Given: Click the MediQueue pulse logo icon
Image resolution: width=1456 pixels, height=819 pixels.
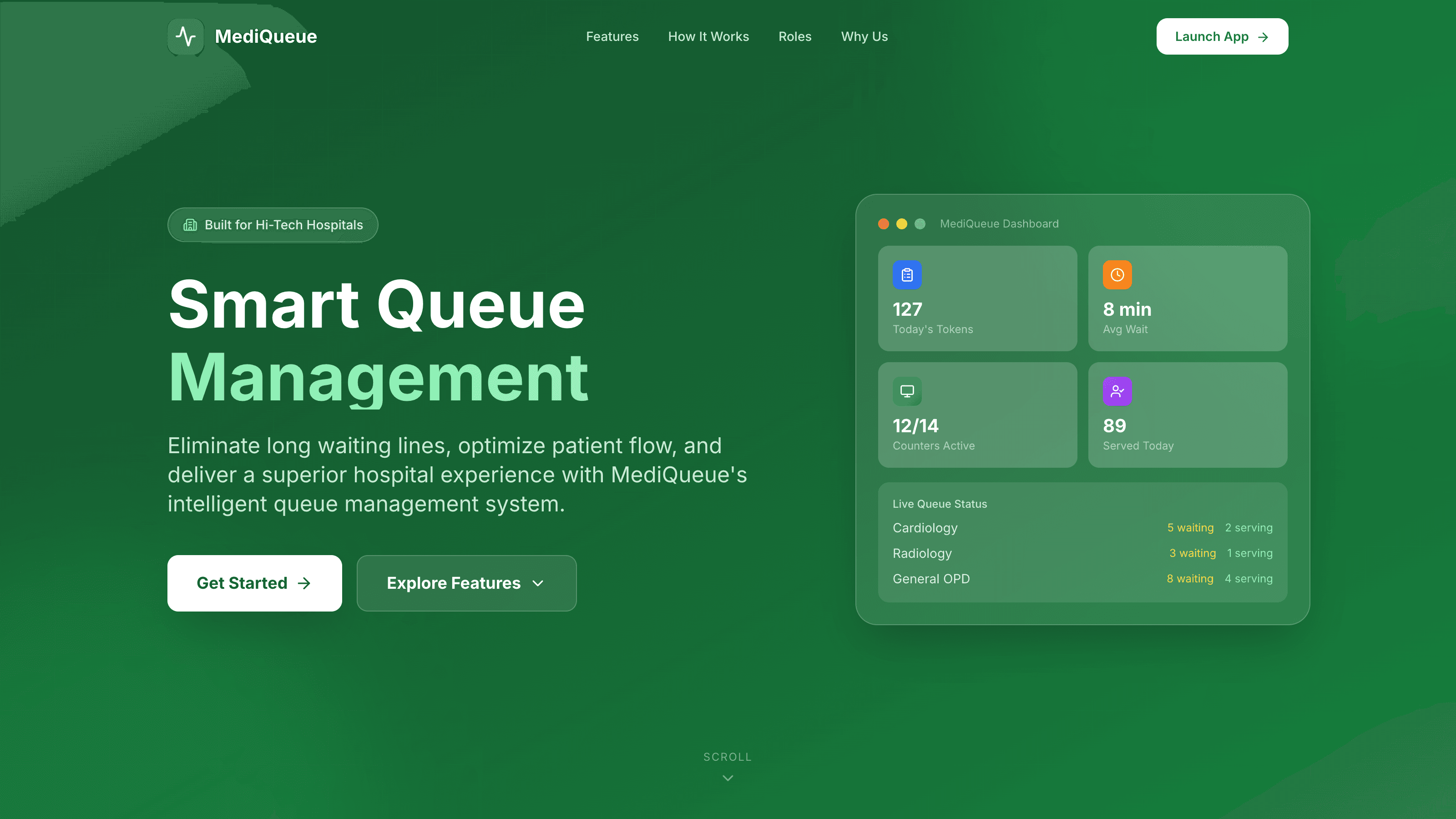Looking at the screenshot, I should [185, 37].
